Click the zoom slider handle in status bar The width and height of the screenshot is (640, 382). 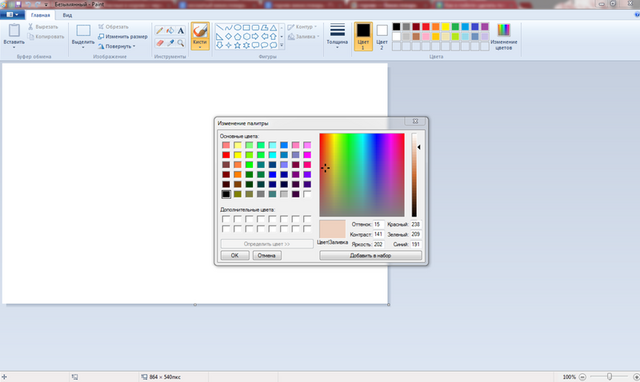[609, 377]
